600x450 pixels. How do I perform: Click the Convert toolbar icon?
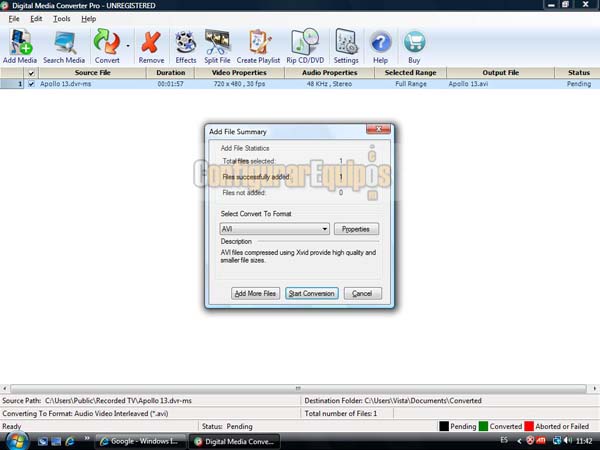point(107,47)
